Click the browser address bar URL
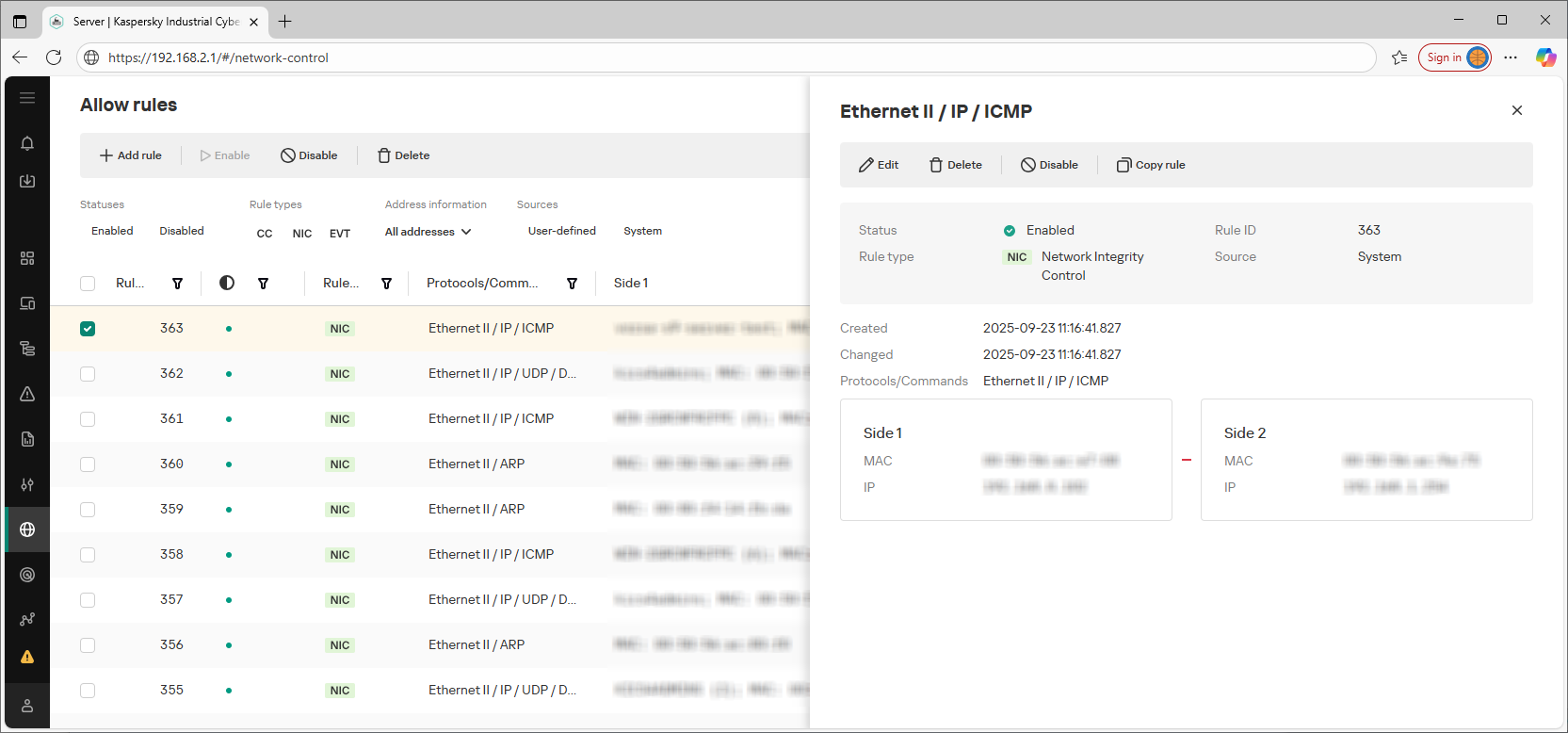The width and height of the screenshot is (1568, 733). point(218,57)
